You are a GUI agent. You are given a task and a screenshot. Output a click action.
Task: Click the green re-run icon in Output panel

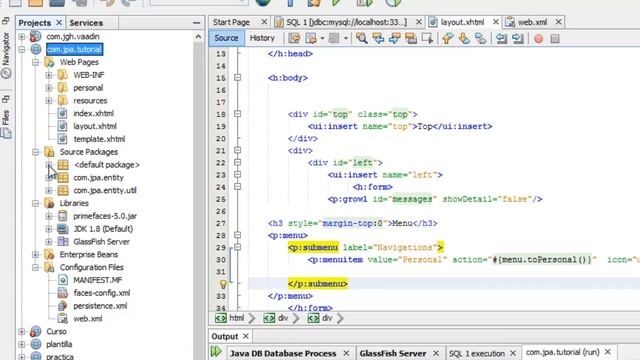point(216,351)
